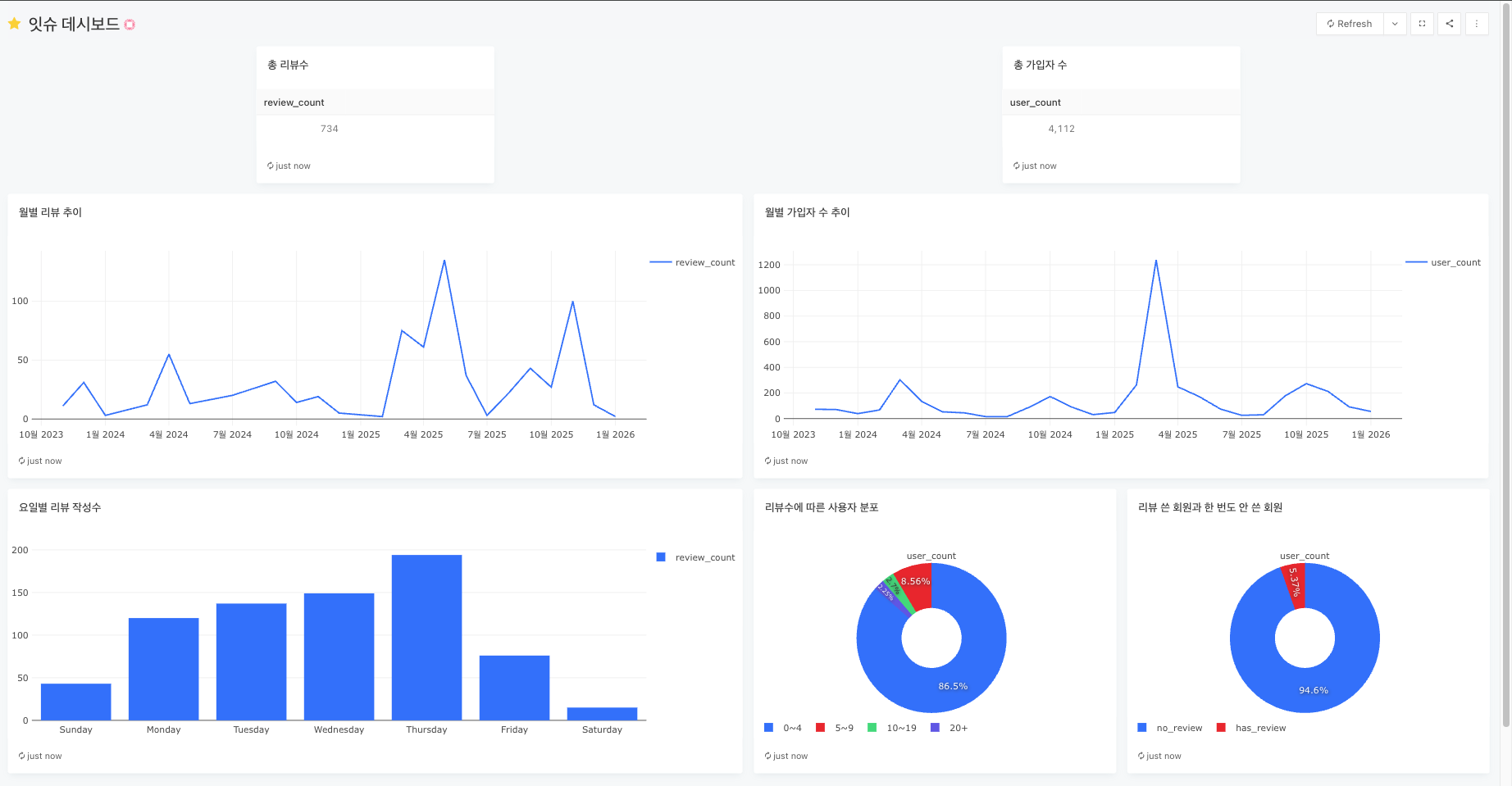This screenshot has height=786, width=1512.
Task: Click the review_count column header
Action: point(294,102)
